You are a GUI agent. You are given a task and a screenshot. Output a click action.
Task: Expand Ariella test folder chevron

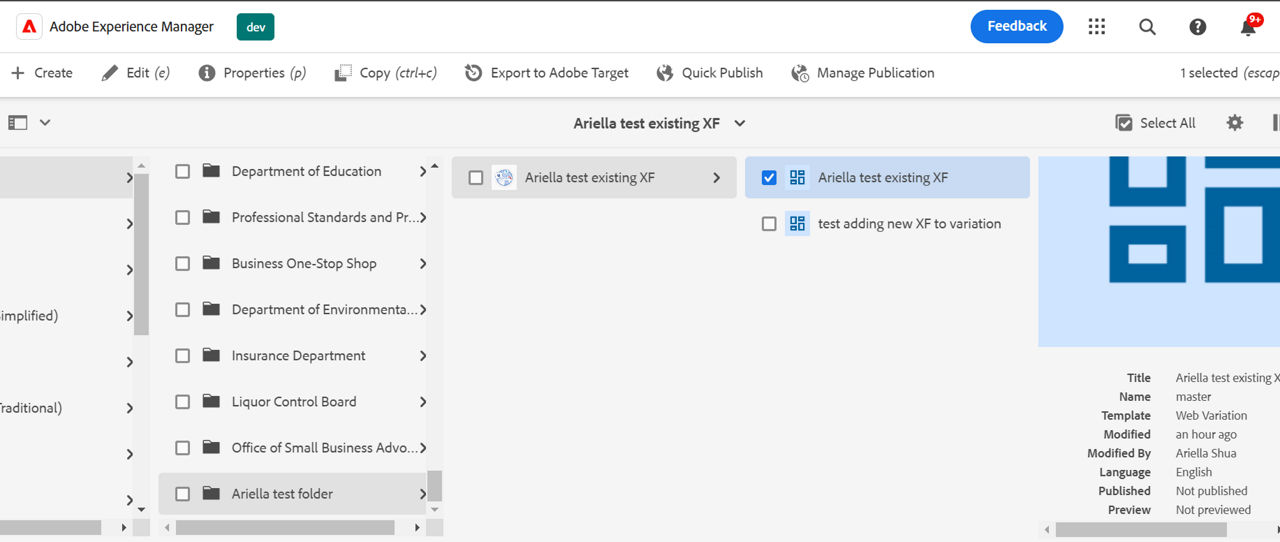422,494
